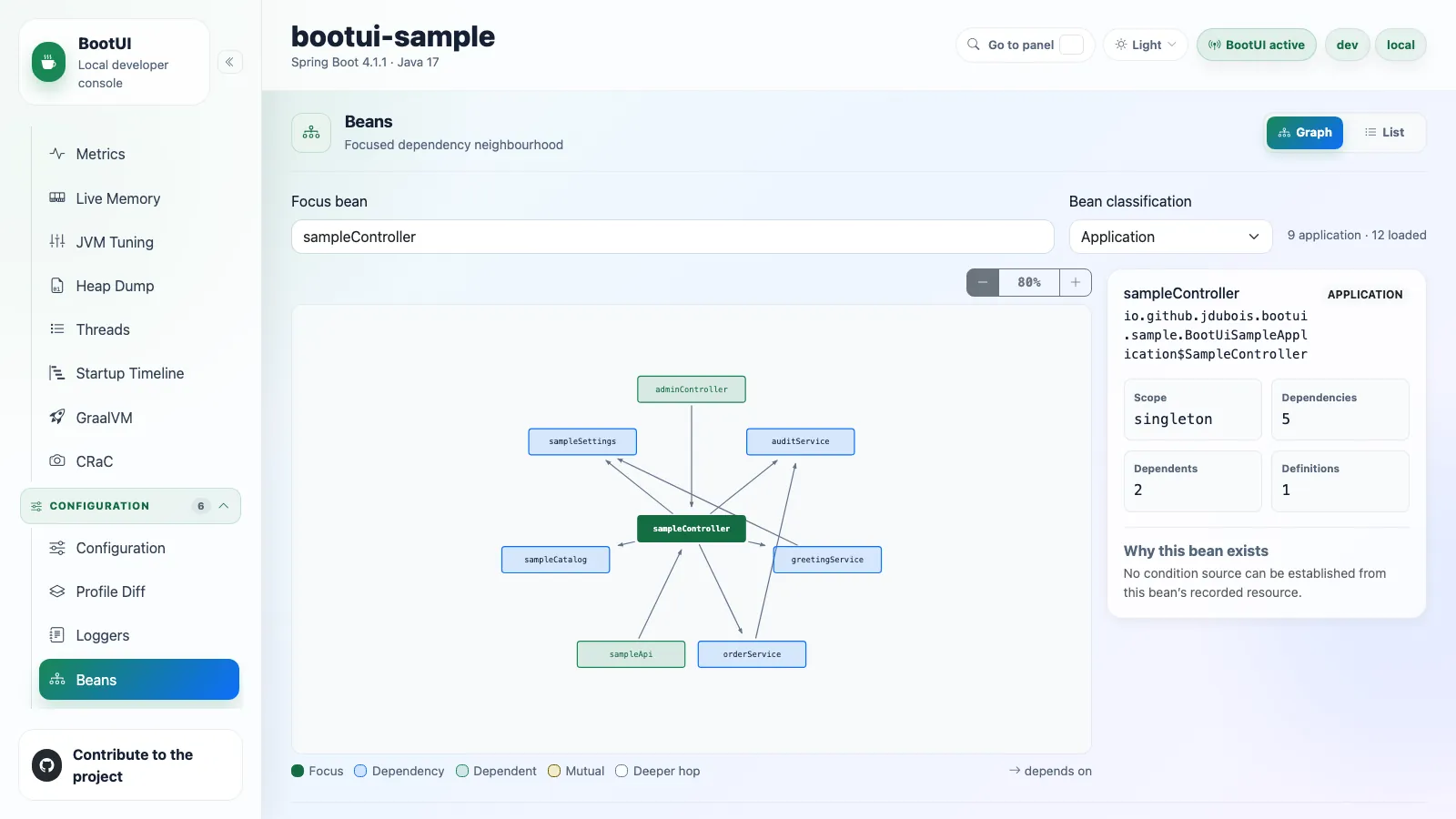Click the Beans panel header icon

(x=311, y=133)
